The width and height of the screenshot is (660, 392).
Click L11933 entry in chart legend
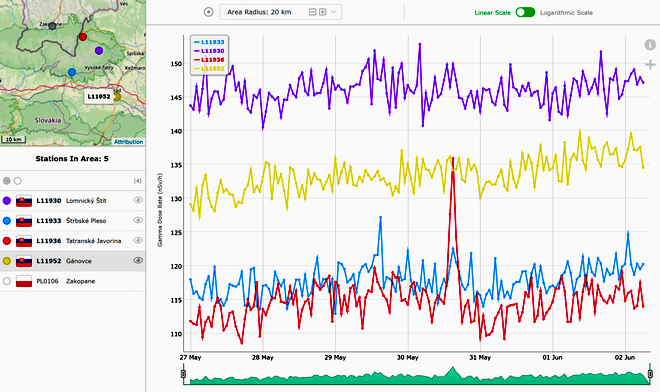209,42
